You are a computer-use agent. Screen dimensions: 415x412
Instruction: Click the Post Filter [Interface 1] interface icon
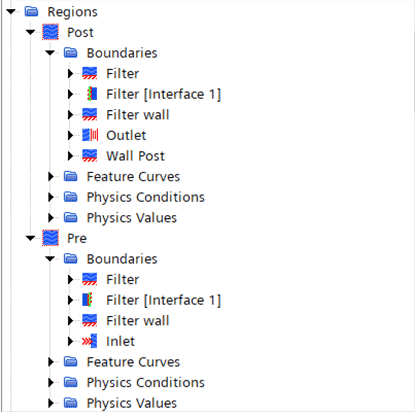(92, 94)
